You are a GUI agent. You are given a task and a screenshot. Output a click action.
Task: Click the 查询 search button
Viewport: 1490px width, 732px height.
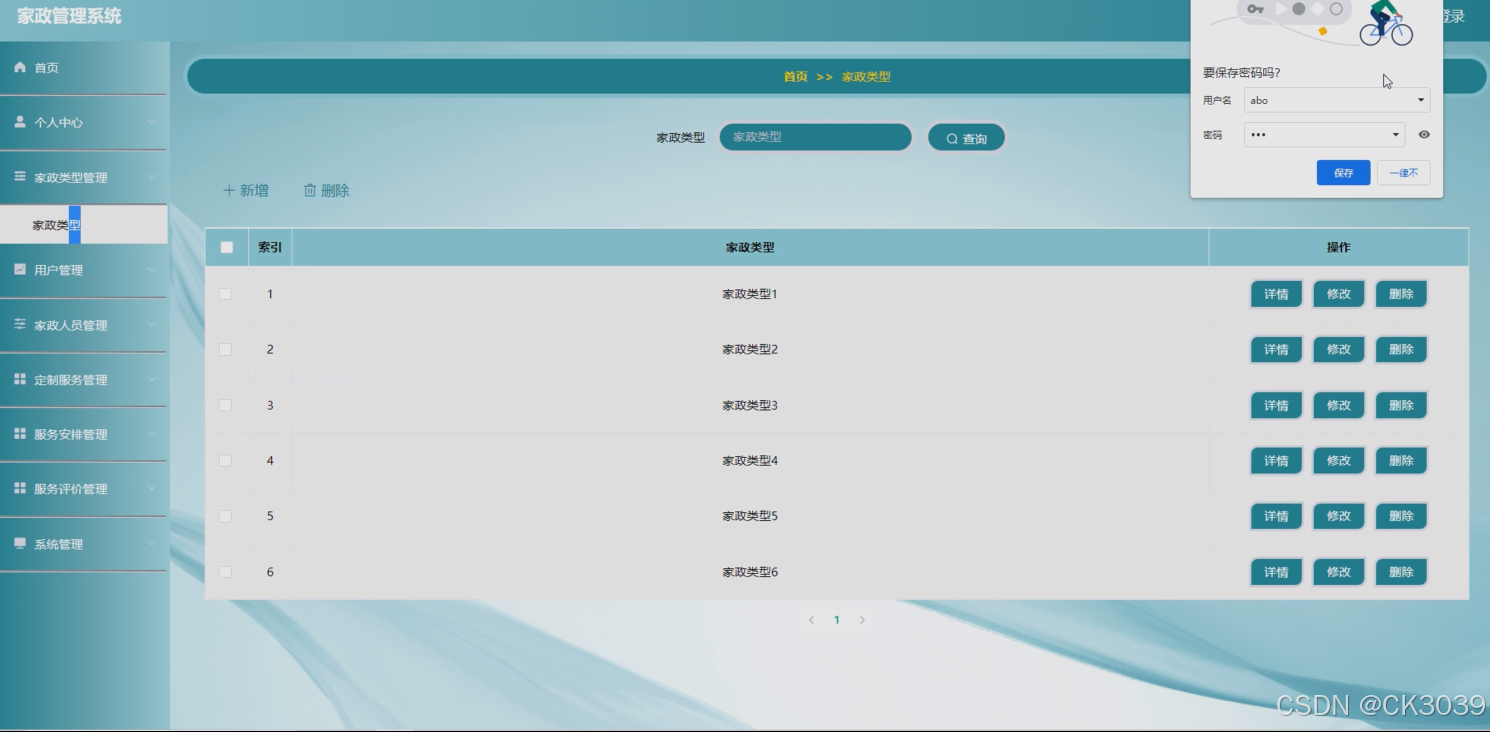[x=966, y=139]
